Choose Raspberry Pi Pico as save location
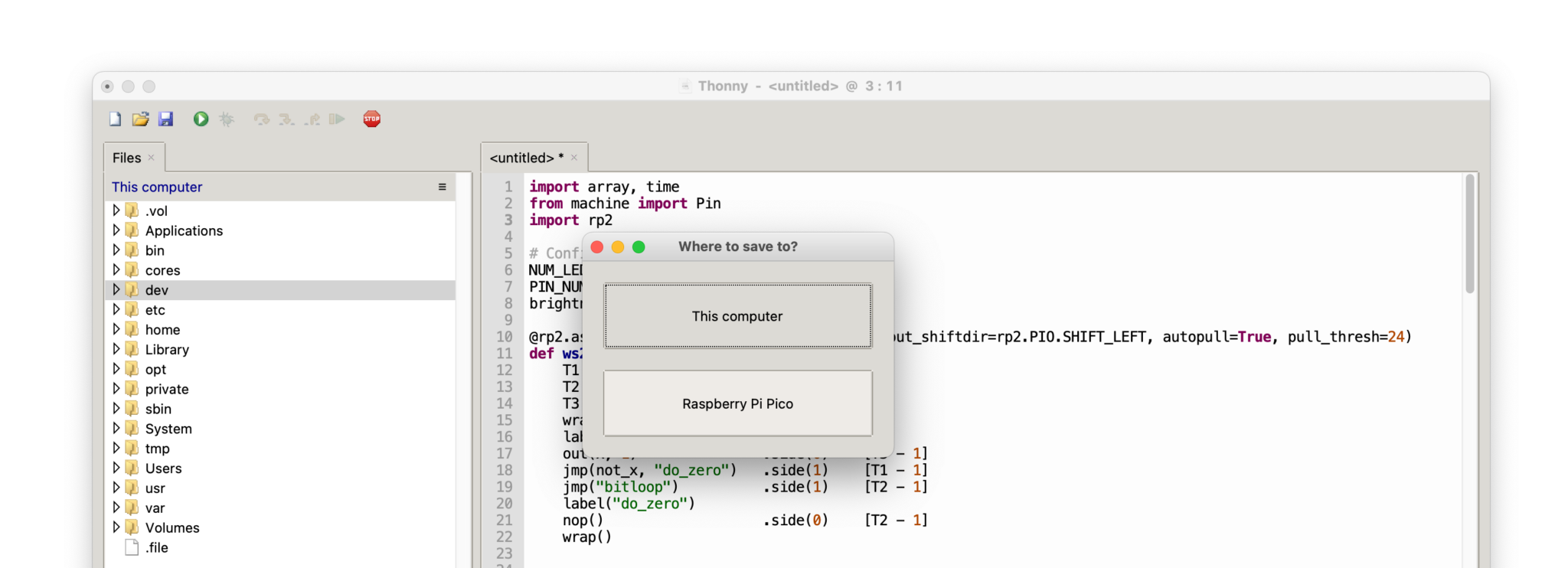 coord(737,403)
